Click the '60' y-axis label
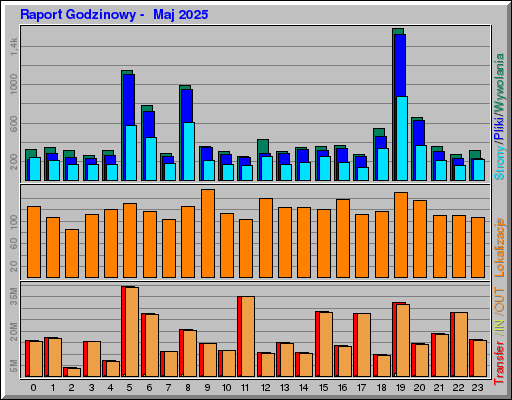Viewport: 512px width, 400px height. pyautogui.click(x=13, y=244)
